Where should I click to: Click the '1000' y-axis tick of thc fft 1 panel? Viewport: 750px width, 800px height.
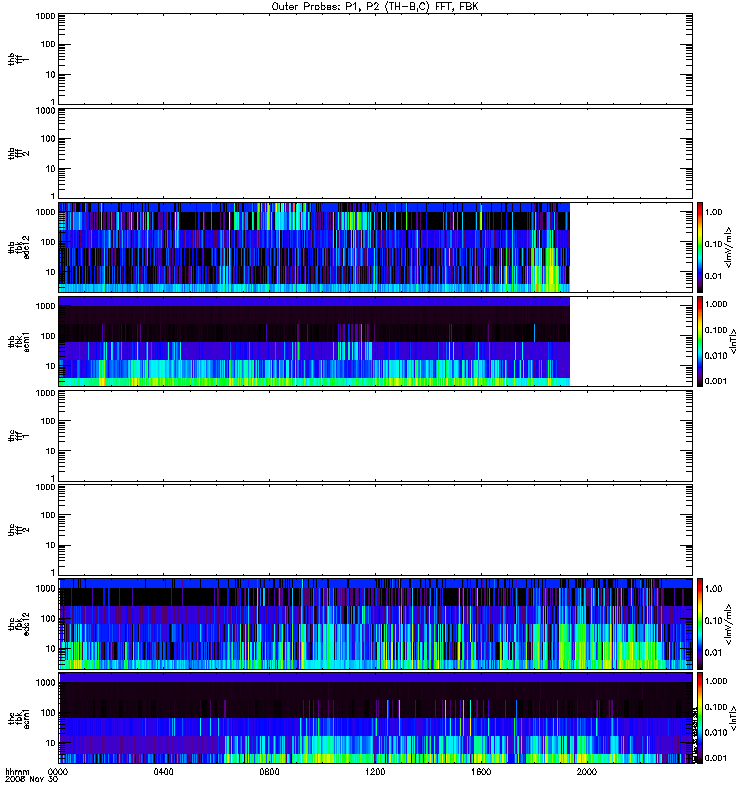(45, 393)
